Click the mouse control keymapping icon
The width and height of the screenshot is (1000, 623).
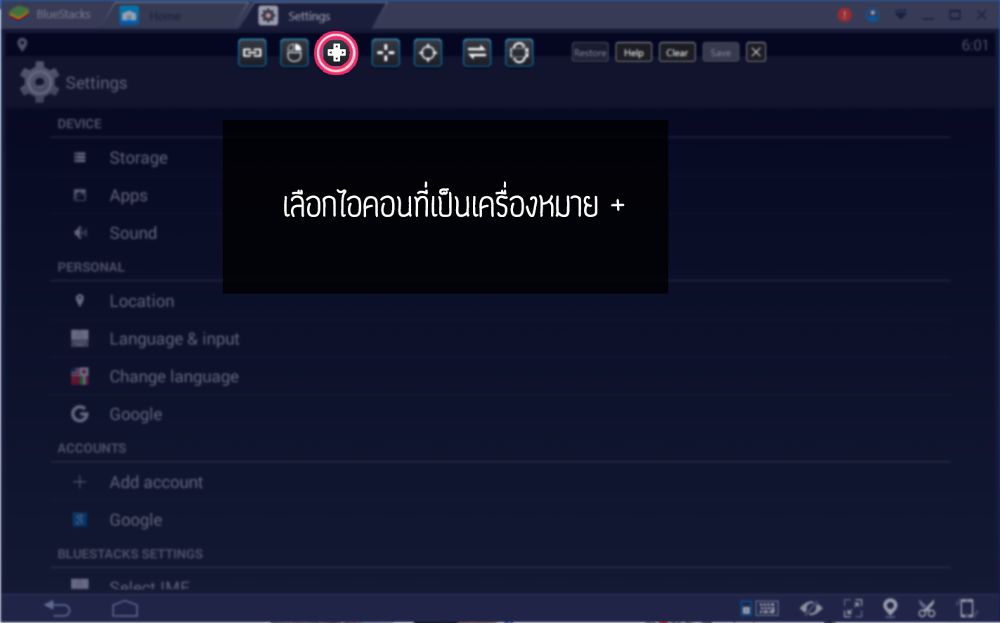(294, 53)
